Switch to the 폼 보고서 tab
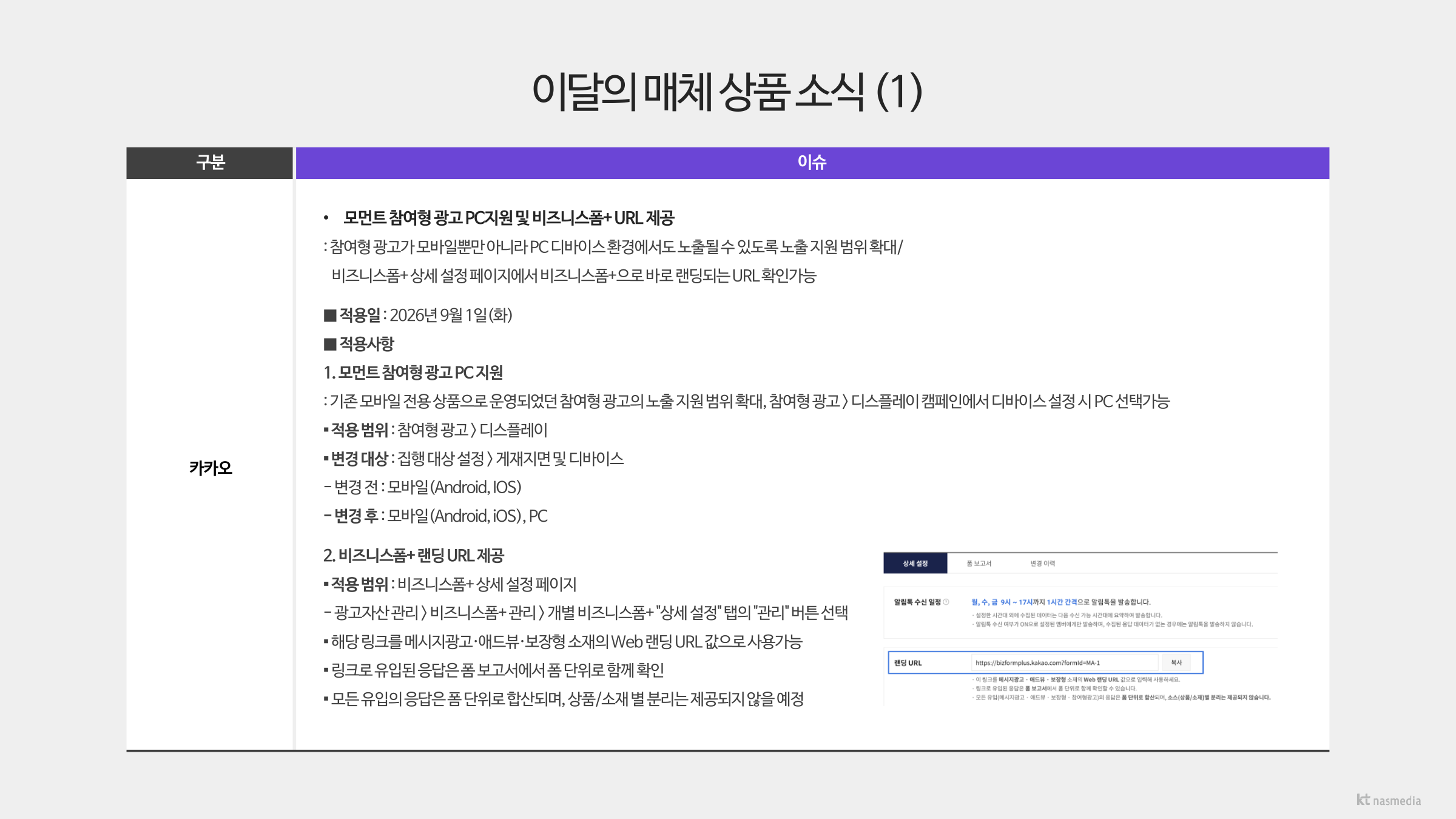 point(979,563)
